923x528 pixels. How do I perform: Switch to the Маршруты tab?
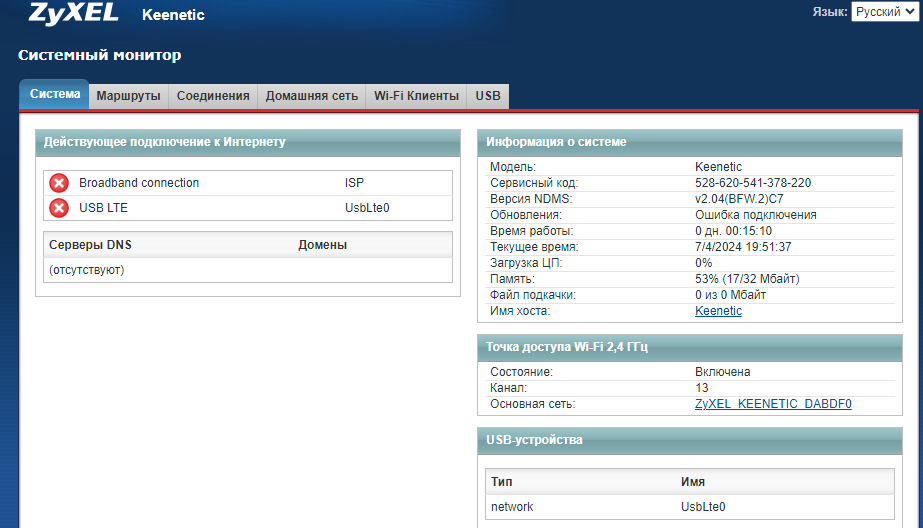coord(127,96)
